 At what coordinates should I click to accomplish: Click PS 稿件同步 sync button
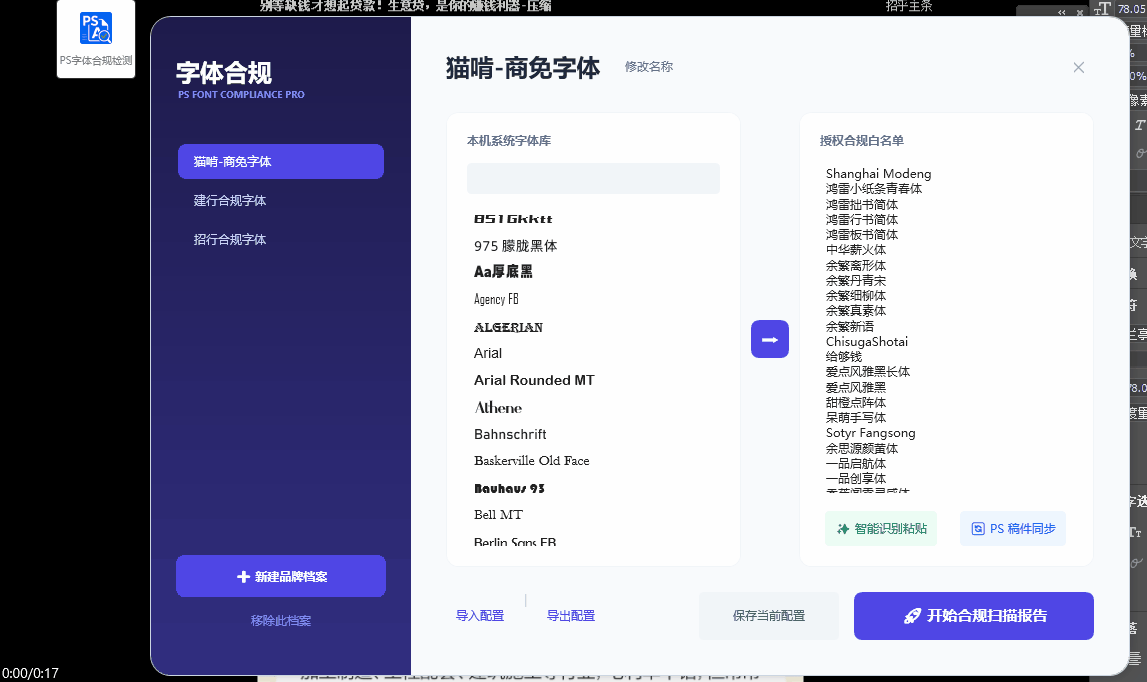point(1012,528)
